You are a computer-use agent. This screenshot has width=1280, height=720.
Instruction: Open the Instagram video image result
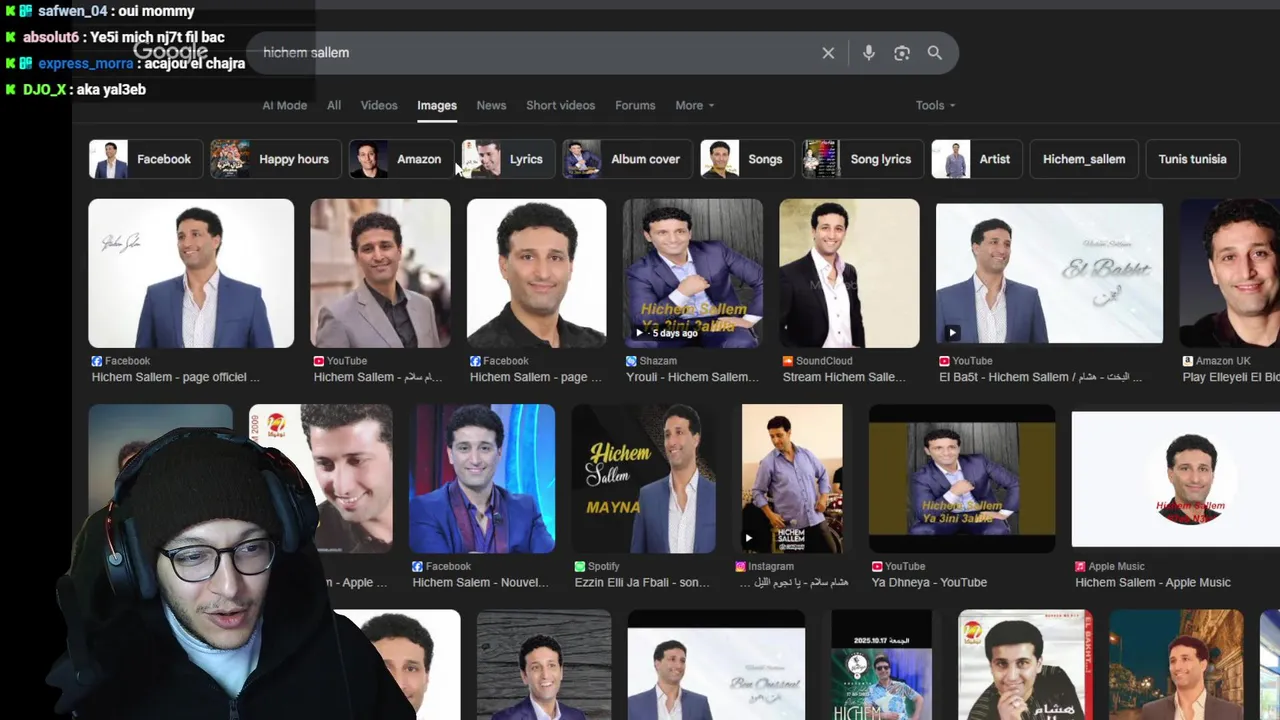coord(792,479)
